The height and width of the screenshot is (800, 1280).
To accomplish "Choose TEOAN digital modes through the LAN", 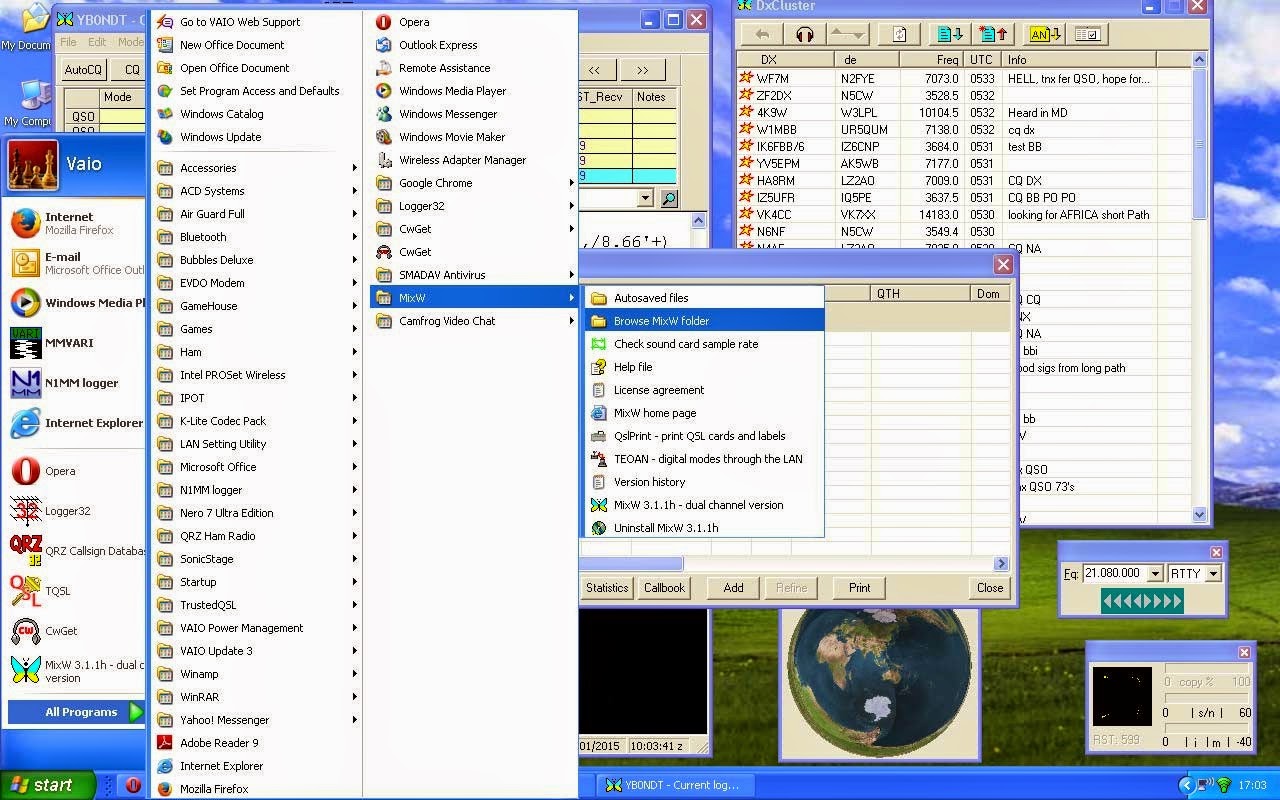I will click(704, 459).
